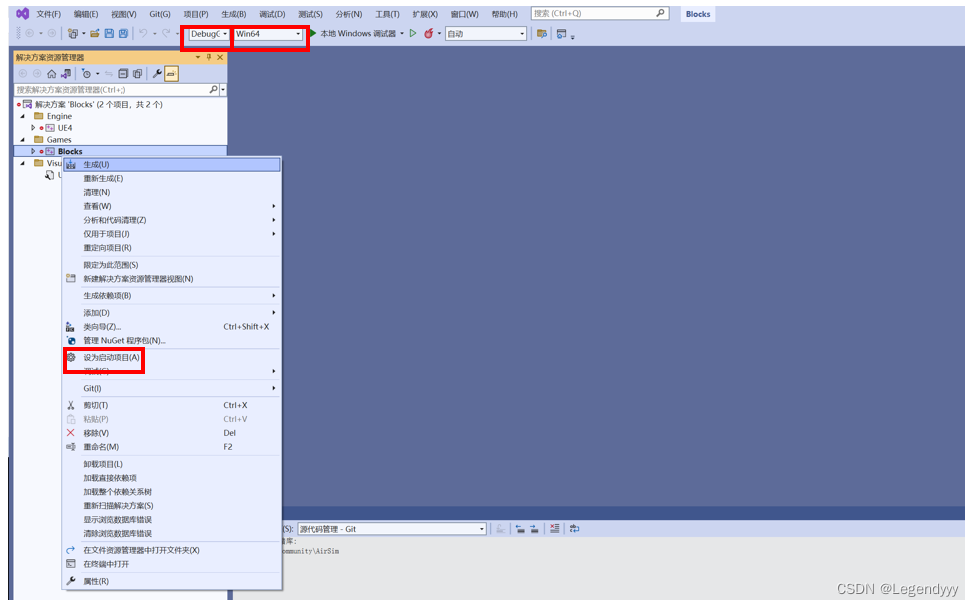
Task: Click the 本地 Windows 调试器 start button
Action: click(x=352, y=34)
